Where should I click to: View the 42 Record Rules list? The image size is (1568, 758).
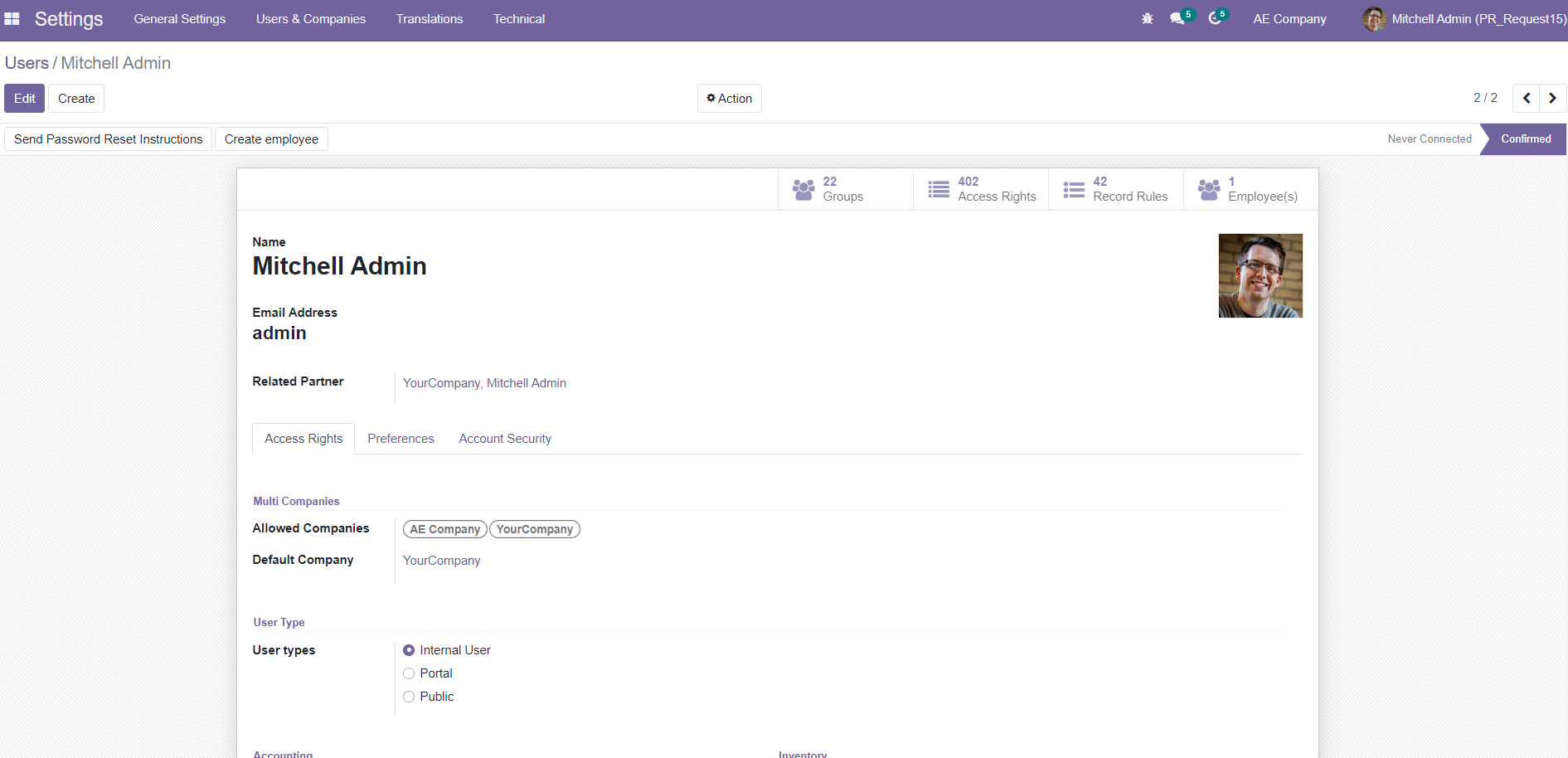[1116, 189]
